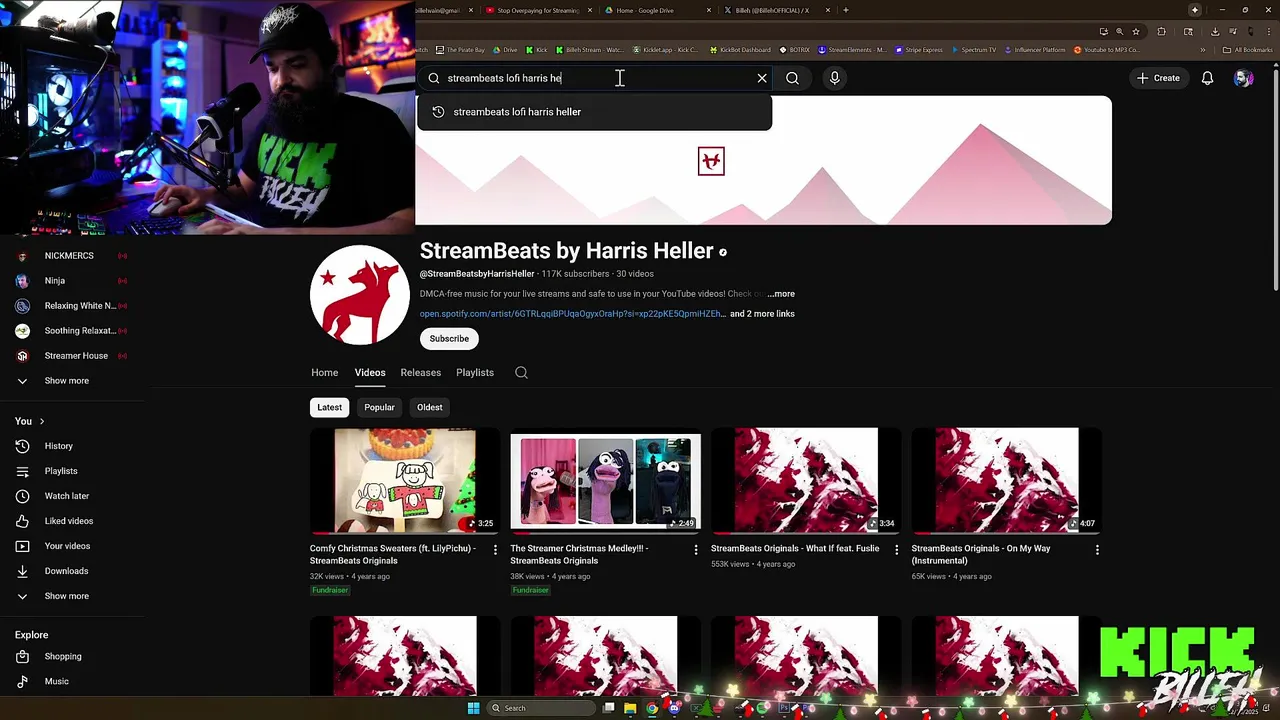Open 'What If feat. Fuslie' thumbnail
The image size is (1280, 720).
806,481
